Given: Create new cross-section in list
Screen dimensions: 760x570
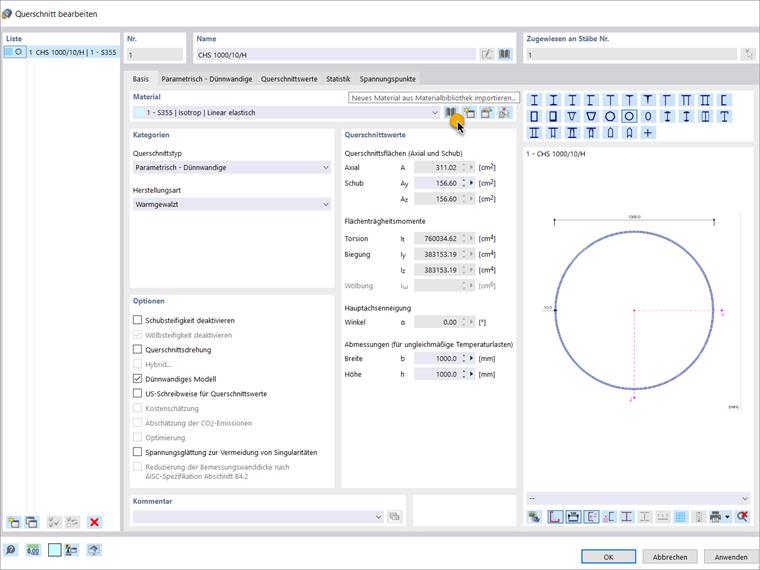Looking at the screenshot, I should coord(14,522).
